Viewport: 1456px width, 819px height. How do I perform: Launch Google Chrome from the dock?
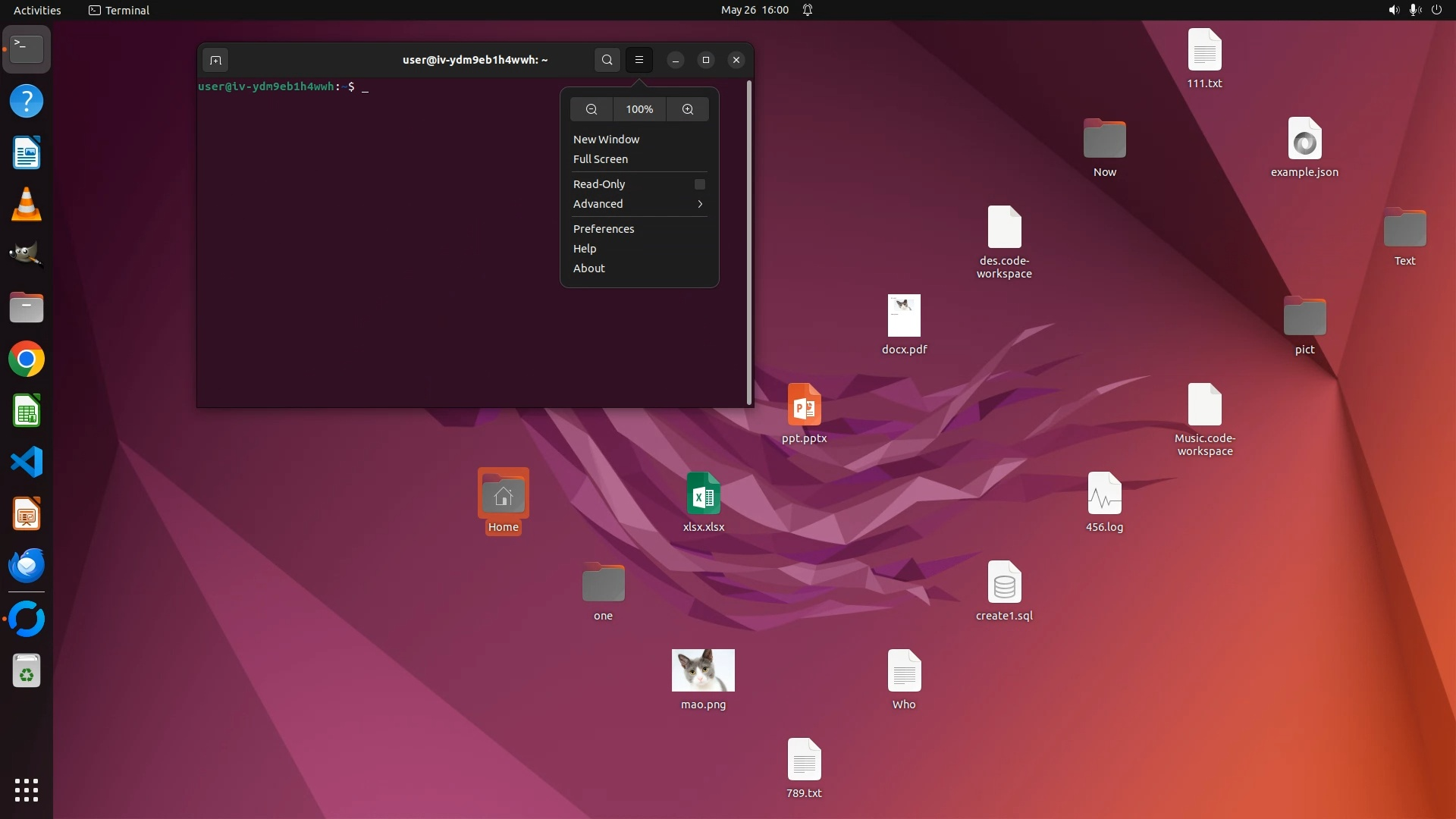pyautogui.click(x=27, y=359)
